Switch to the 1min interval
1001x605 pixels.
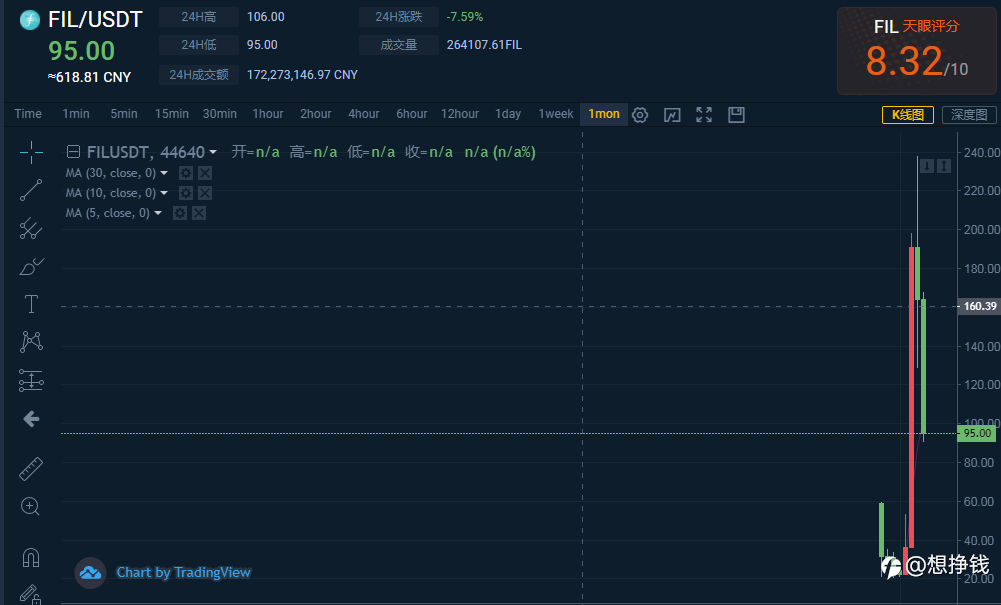click(76, 114)
